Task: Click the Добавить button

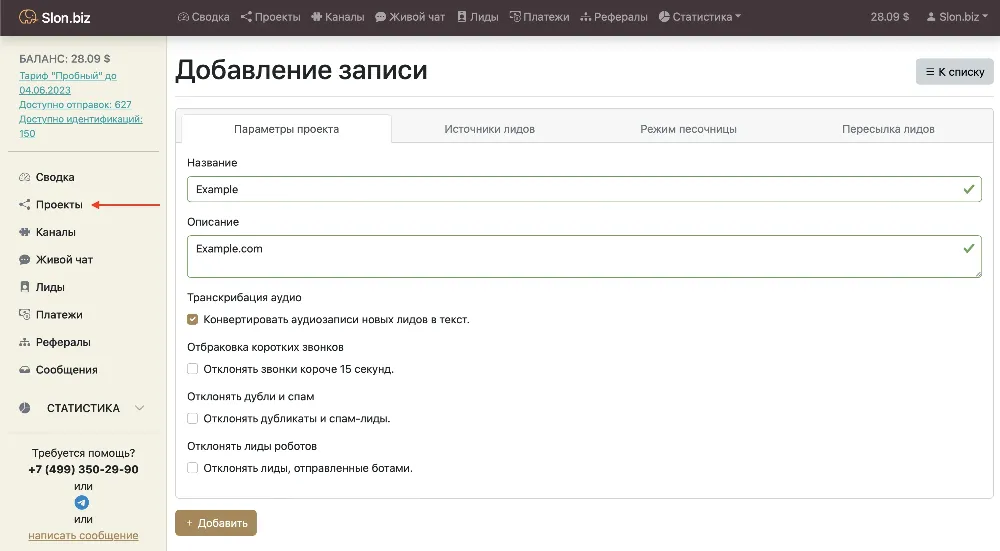Action: click(216, 523)
